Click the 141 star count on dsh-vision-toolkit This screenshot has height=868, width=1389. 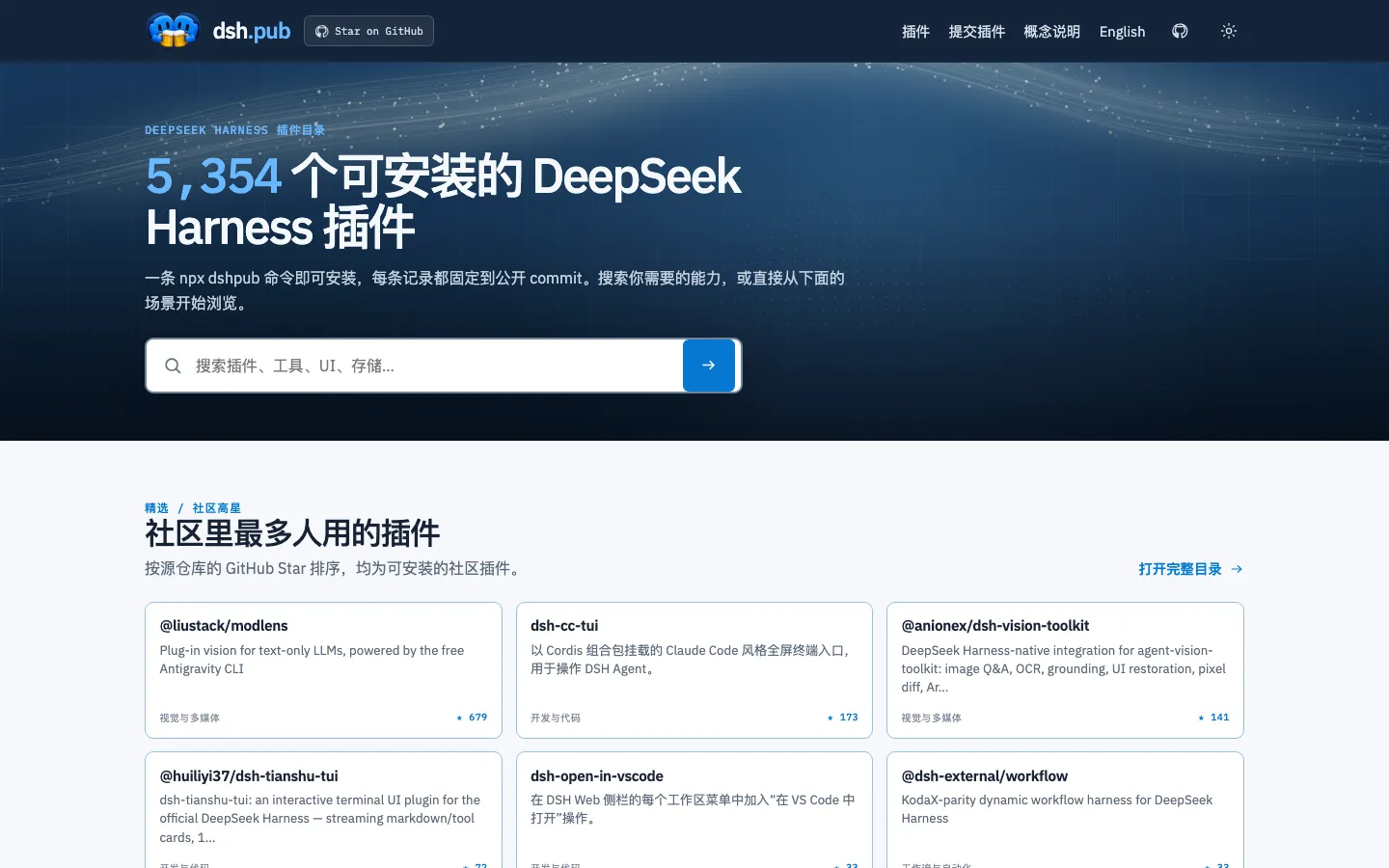pos(1213,718)
